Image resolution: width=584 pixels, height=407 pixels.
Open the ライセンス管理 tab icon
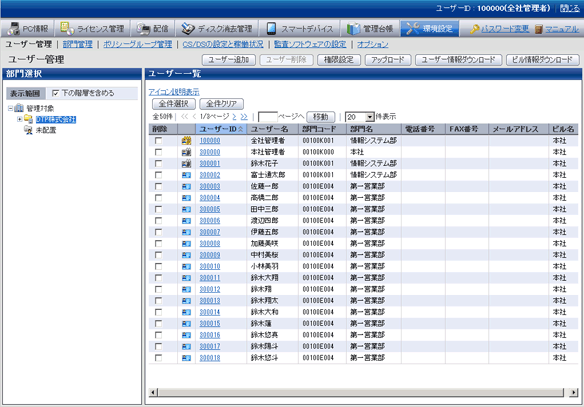67,28
